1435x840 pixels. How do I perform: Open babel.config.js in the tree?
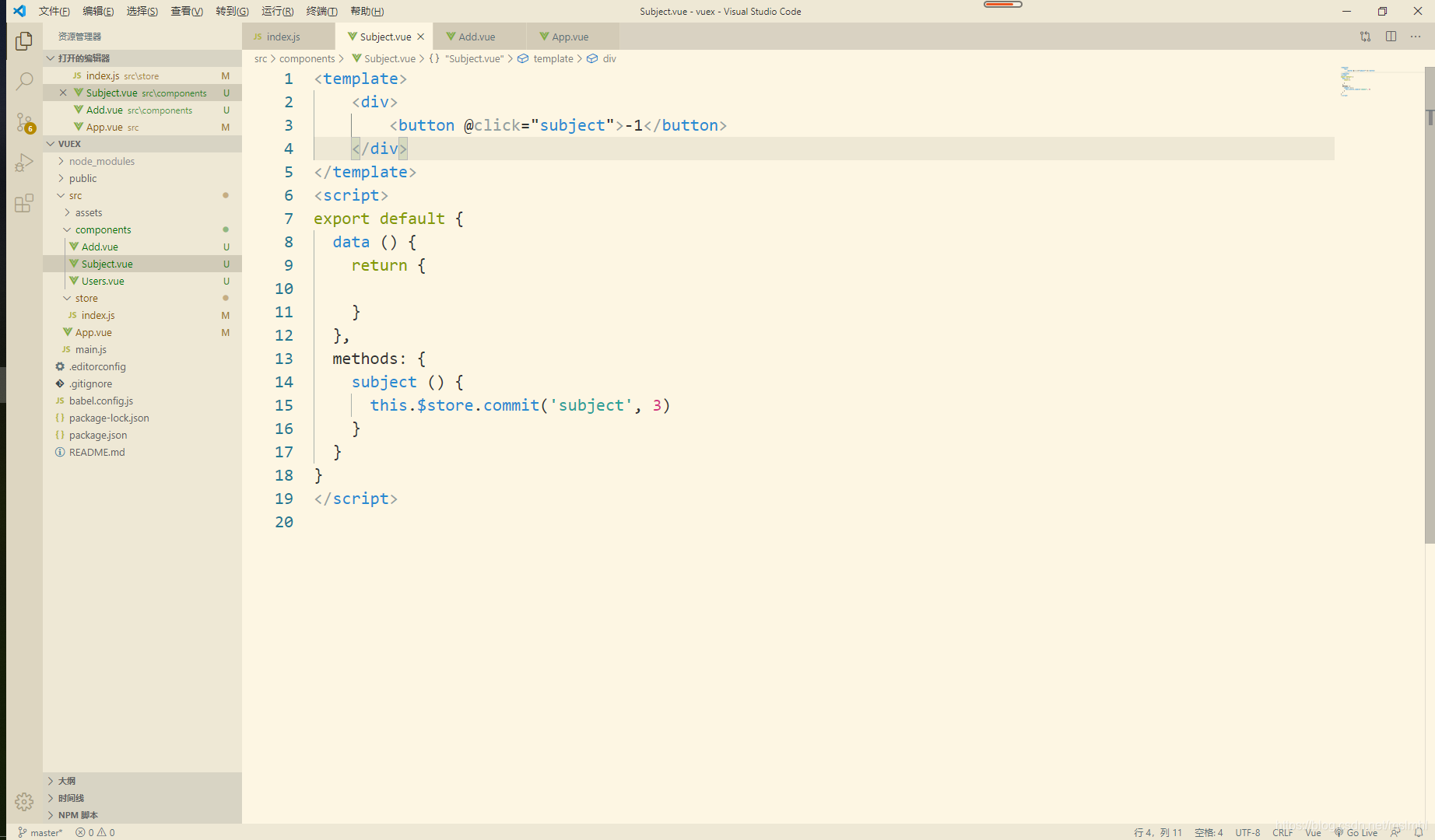click(x=142, y=401)
